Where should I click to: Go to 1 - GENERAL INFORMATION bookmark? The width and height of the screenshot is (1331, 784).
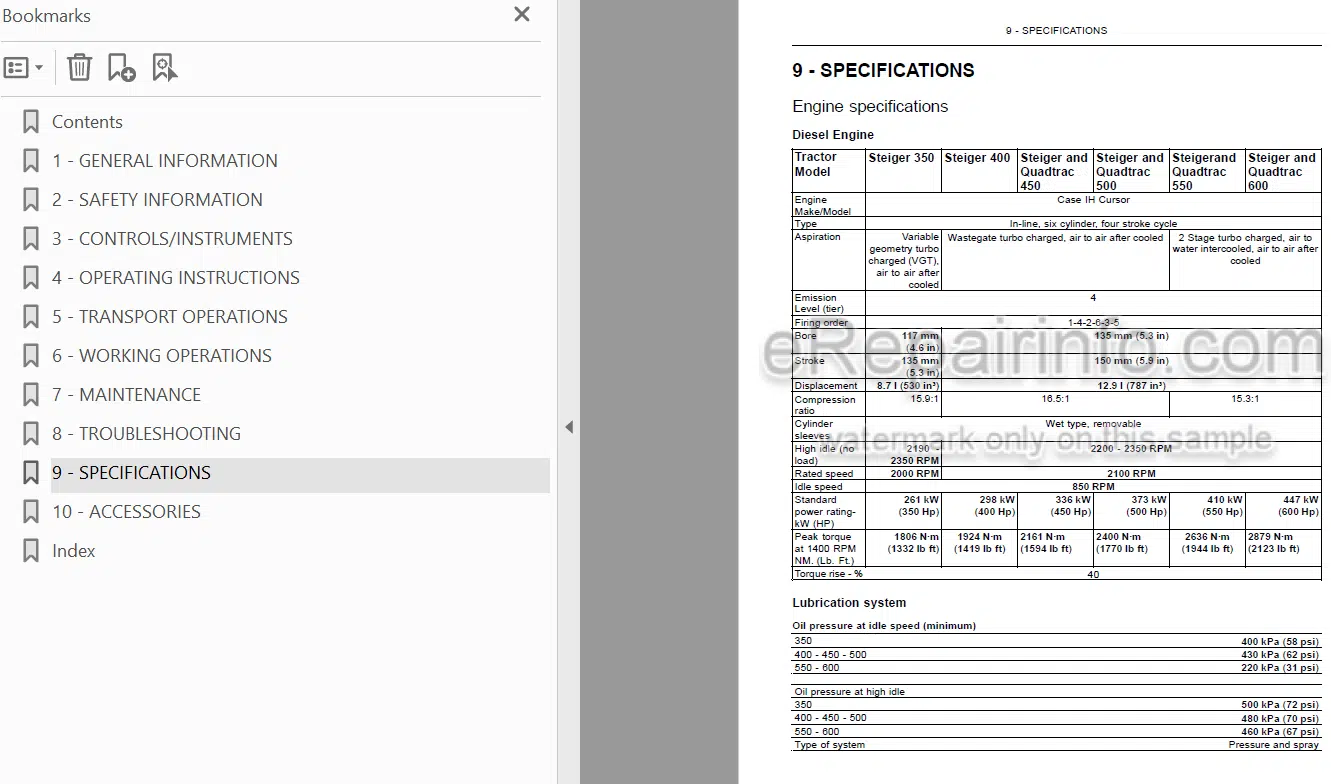pyautogui.click(x=165, y=161)
